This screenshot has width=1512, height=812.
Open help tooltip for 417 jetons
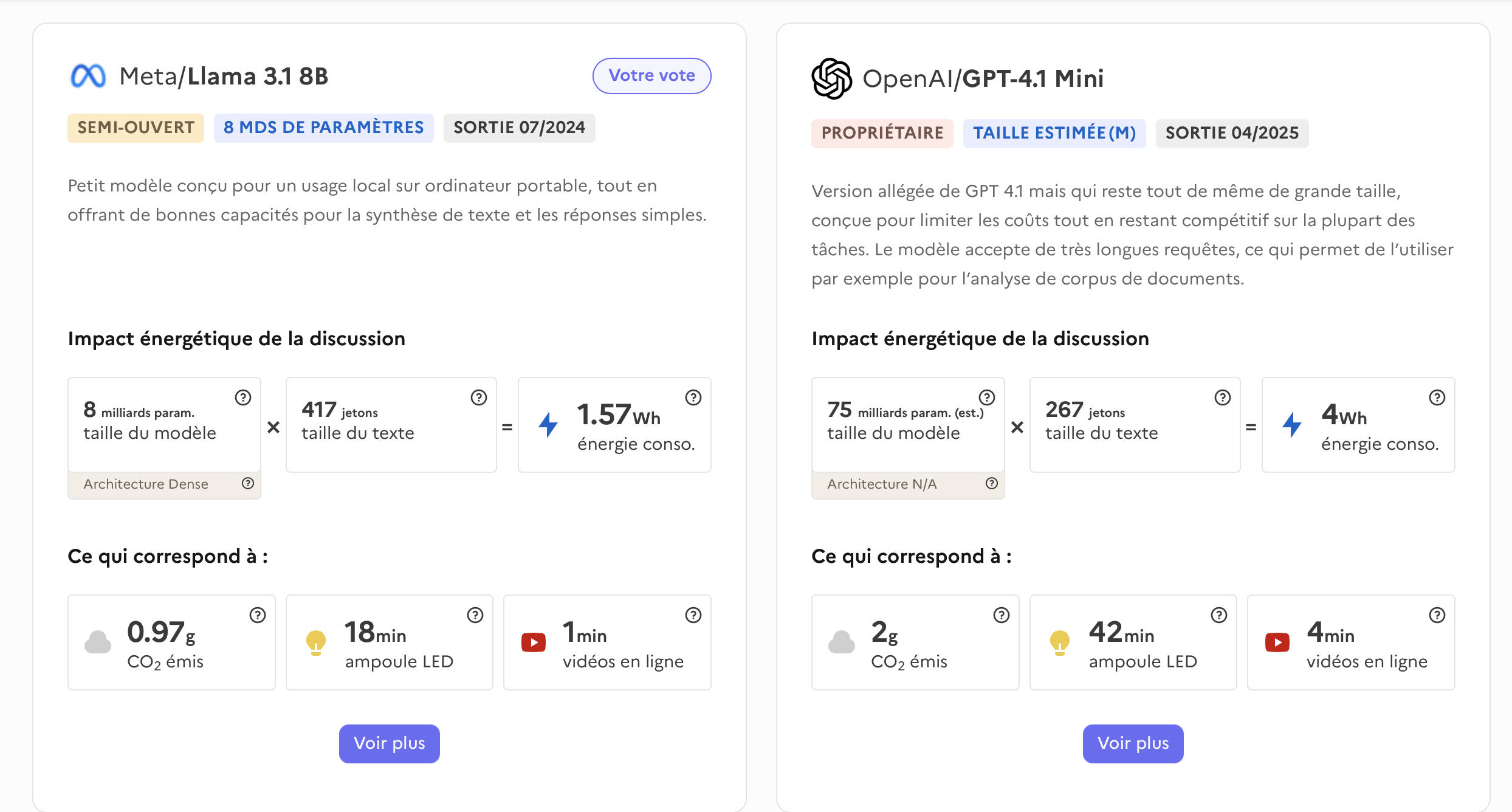pyautogui.click(x=479, y=397)
